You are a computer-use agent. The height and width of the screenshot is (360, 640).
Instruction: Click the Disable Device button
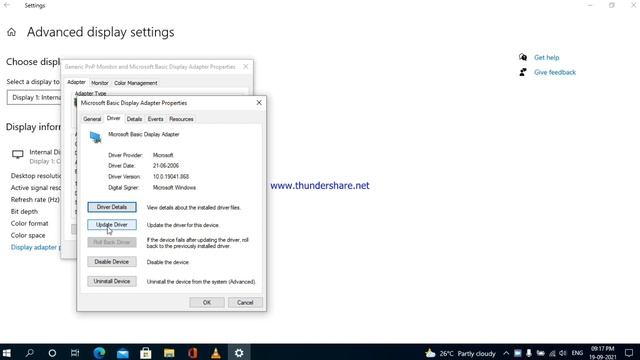pos(112,262)
